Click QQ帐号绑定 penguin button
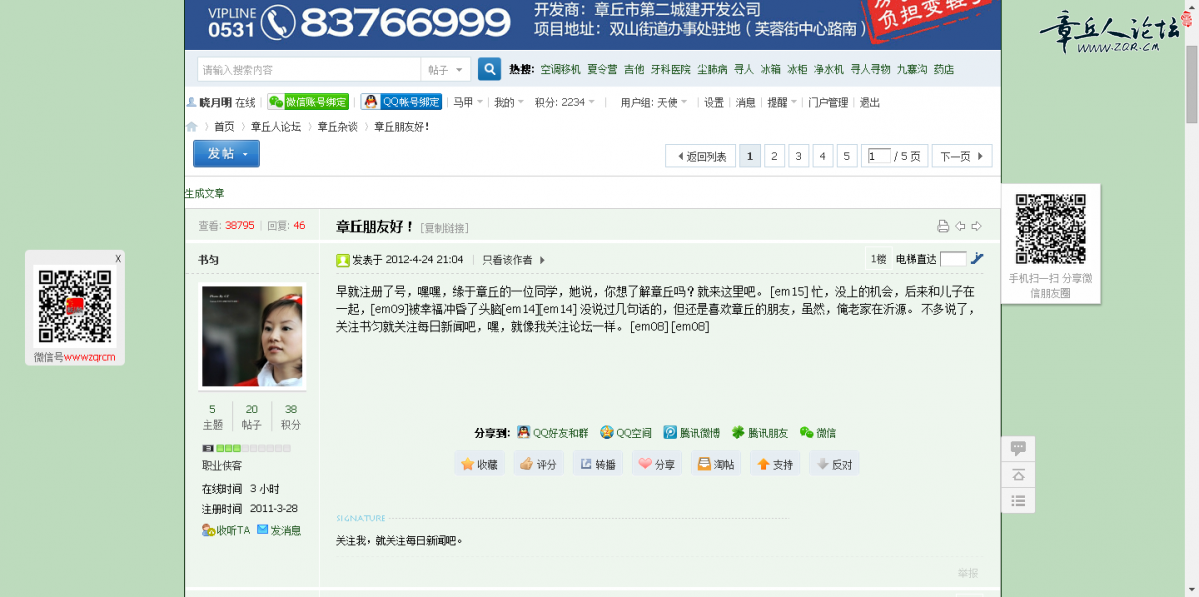The height and width of the screenshot is (597, 1199). point(401,102)
